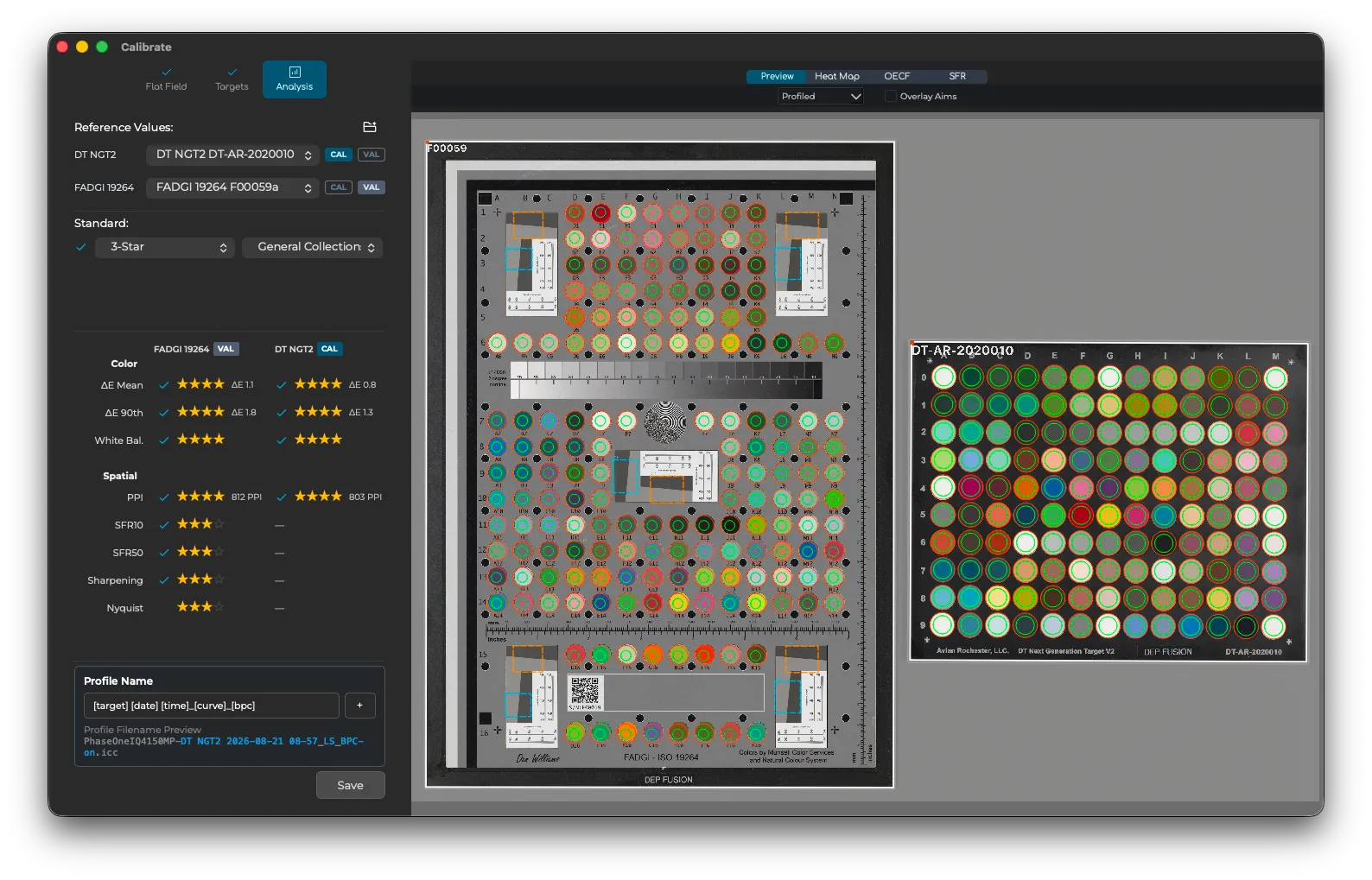Click the QR code on the FADGI target
Screen dimensions: 1372x880
(x=585, y=692)
